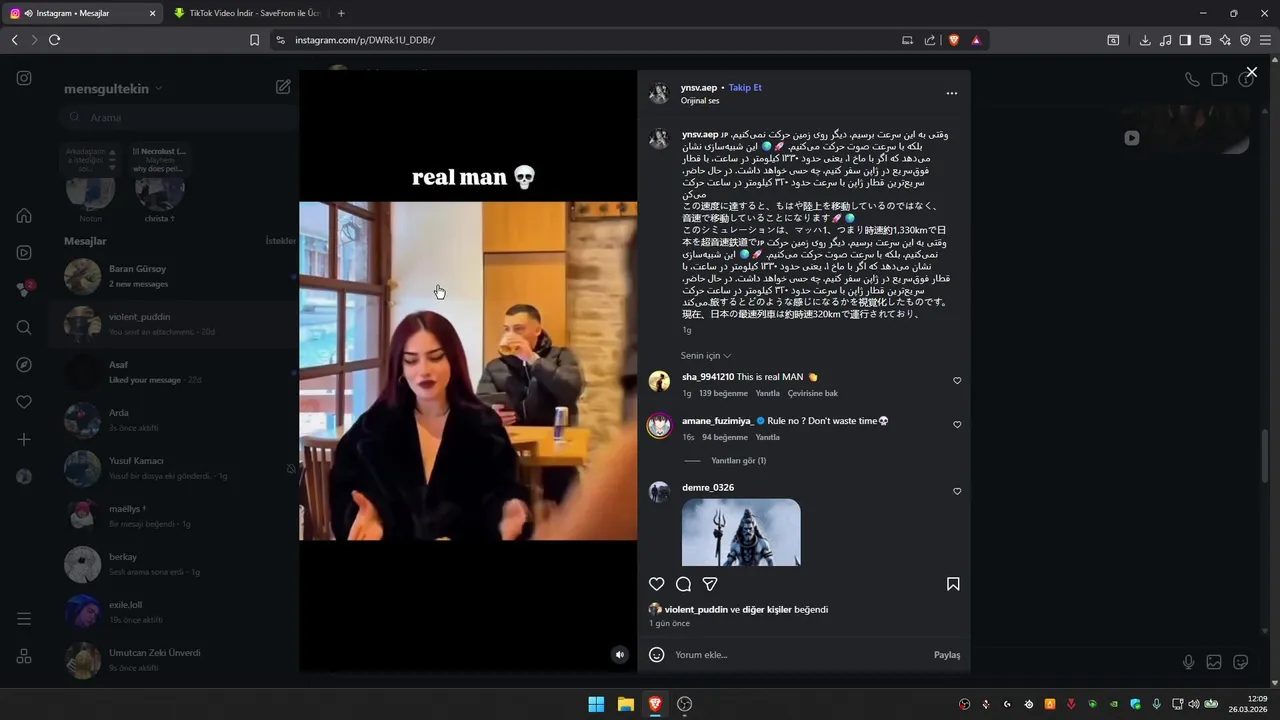1280x720 pixels.
Task: Open Reels in the Instagram sidebar
Action: (x=24, y=253)
